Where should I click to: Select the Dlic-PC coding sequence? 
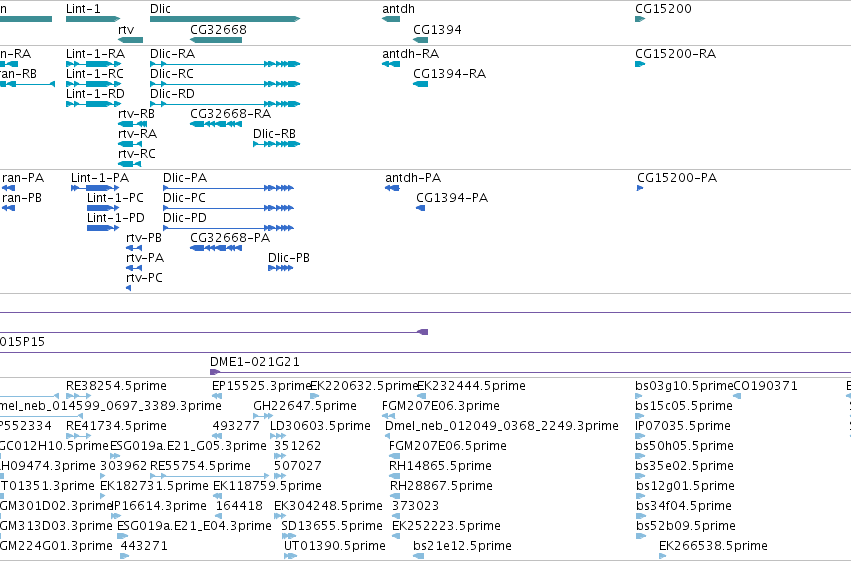click(228, 208)
